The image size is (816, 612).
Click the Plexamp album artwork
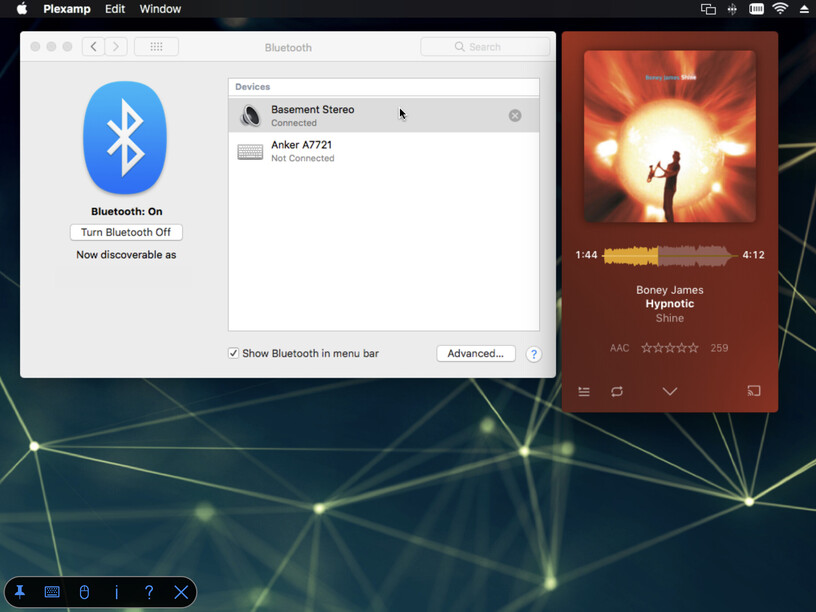tap(670, 136)
